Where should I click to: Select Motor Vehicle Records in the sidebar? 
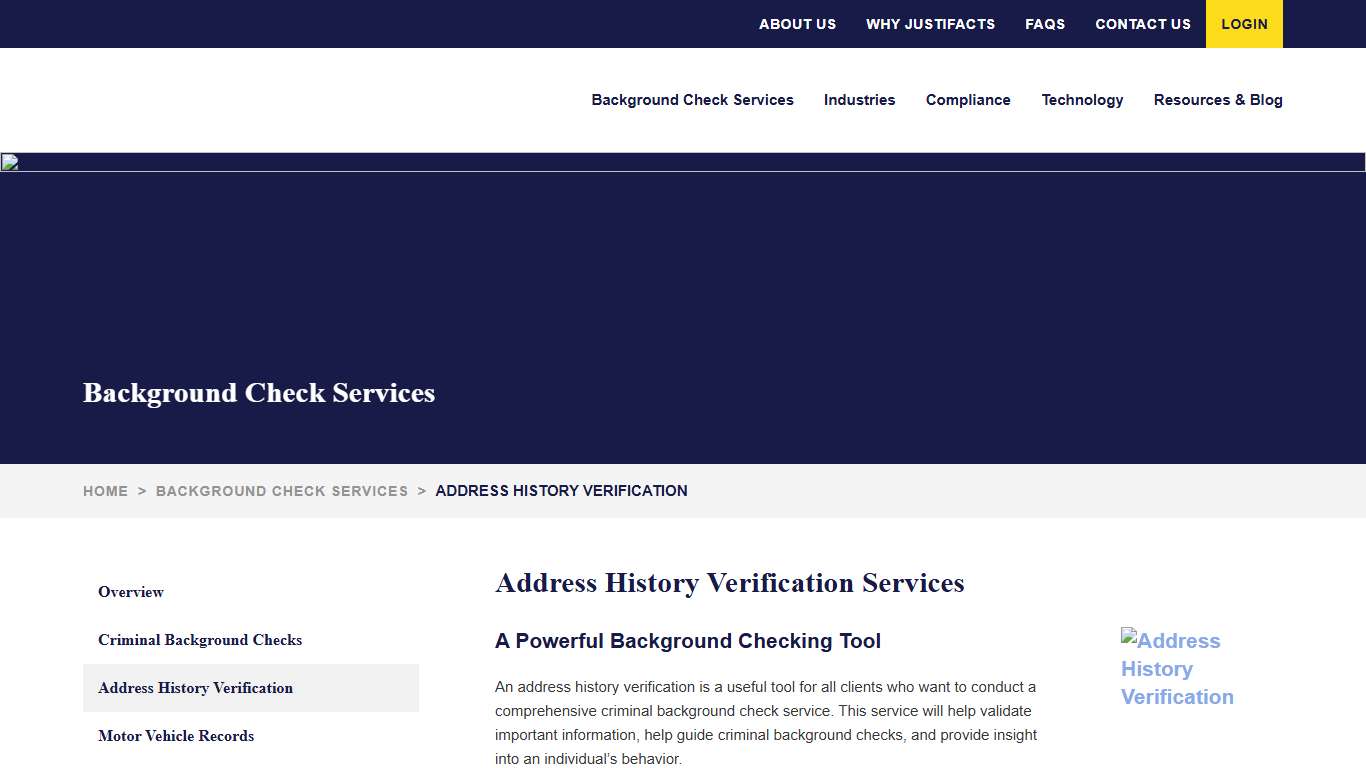tap(176, 736)
